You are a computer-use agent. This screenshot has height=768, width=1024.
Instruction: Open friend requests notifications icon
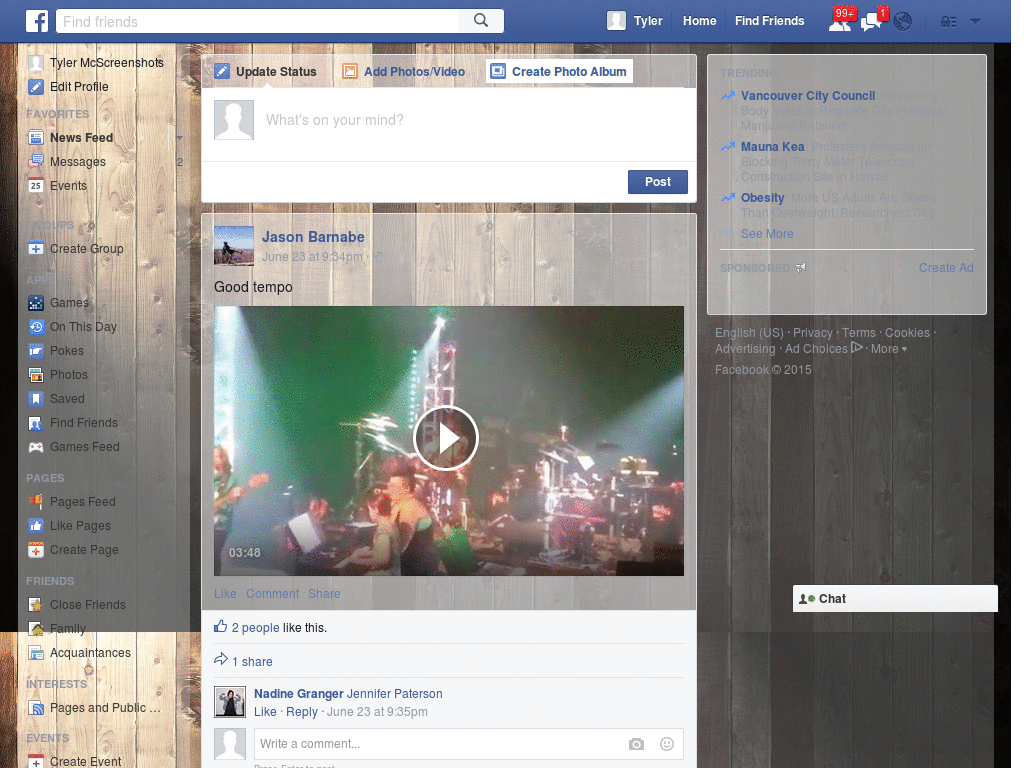click(x=840, y=22)
